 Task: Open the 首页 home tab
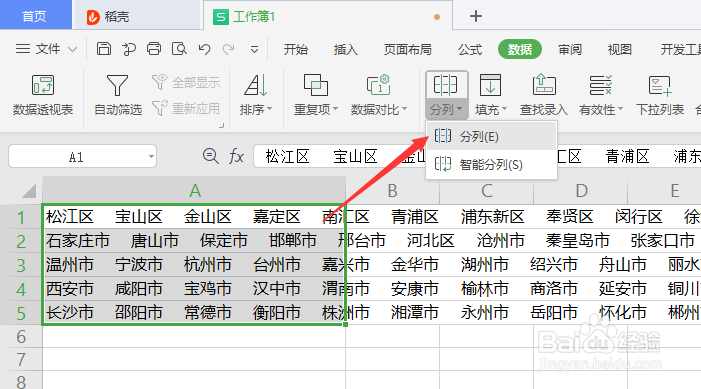(x=35, y=16)
